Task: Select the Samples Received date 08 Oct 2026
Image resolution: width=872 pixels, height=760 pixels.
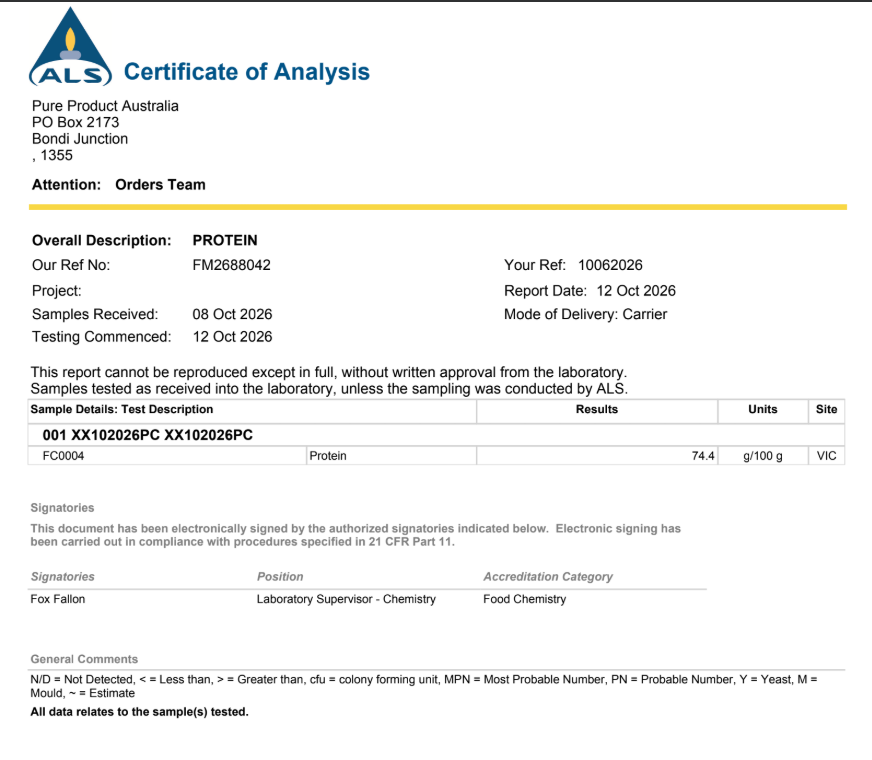Action: pyautogui.click(x=232, y=314)
